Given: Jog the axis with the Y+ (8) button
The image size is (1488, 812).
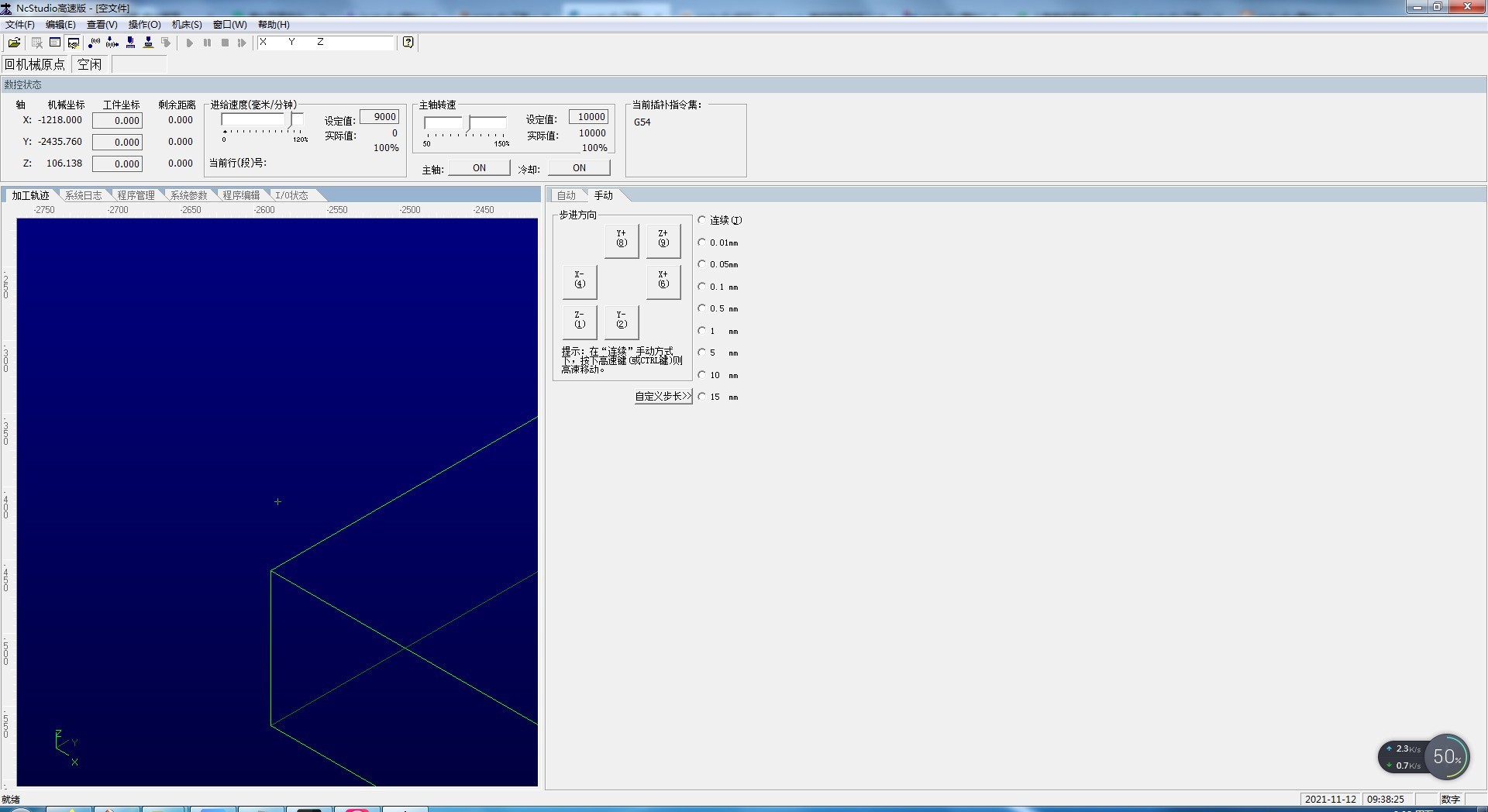Looking at the screenshot, I should pyautogui.click(x=622, y=241).
